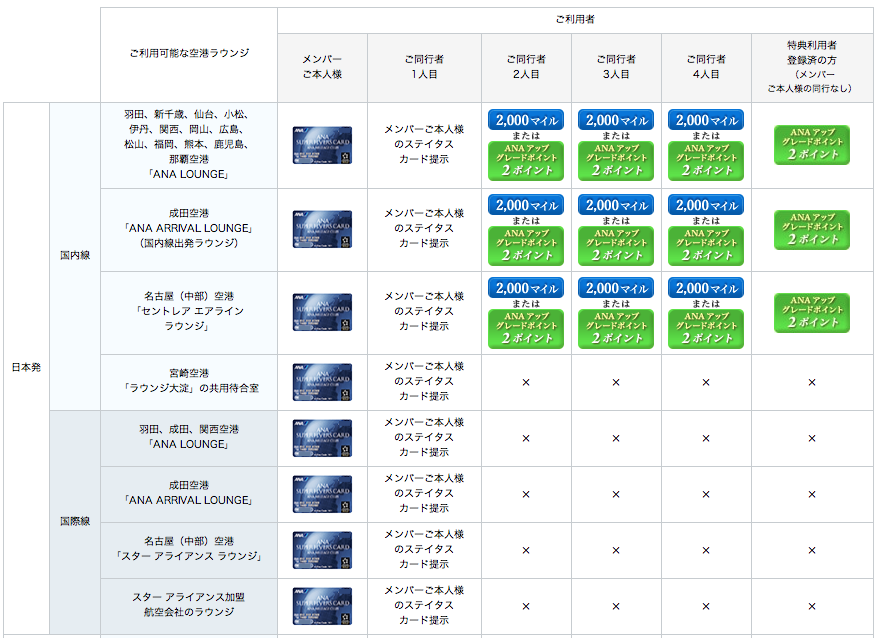The image size is (880, 638).
Task: Click the card image in the 羽田、成田、関西空港 row
Action: point(322,438)
